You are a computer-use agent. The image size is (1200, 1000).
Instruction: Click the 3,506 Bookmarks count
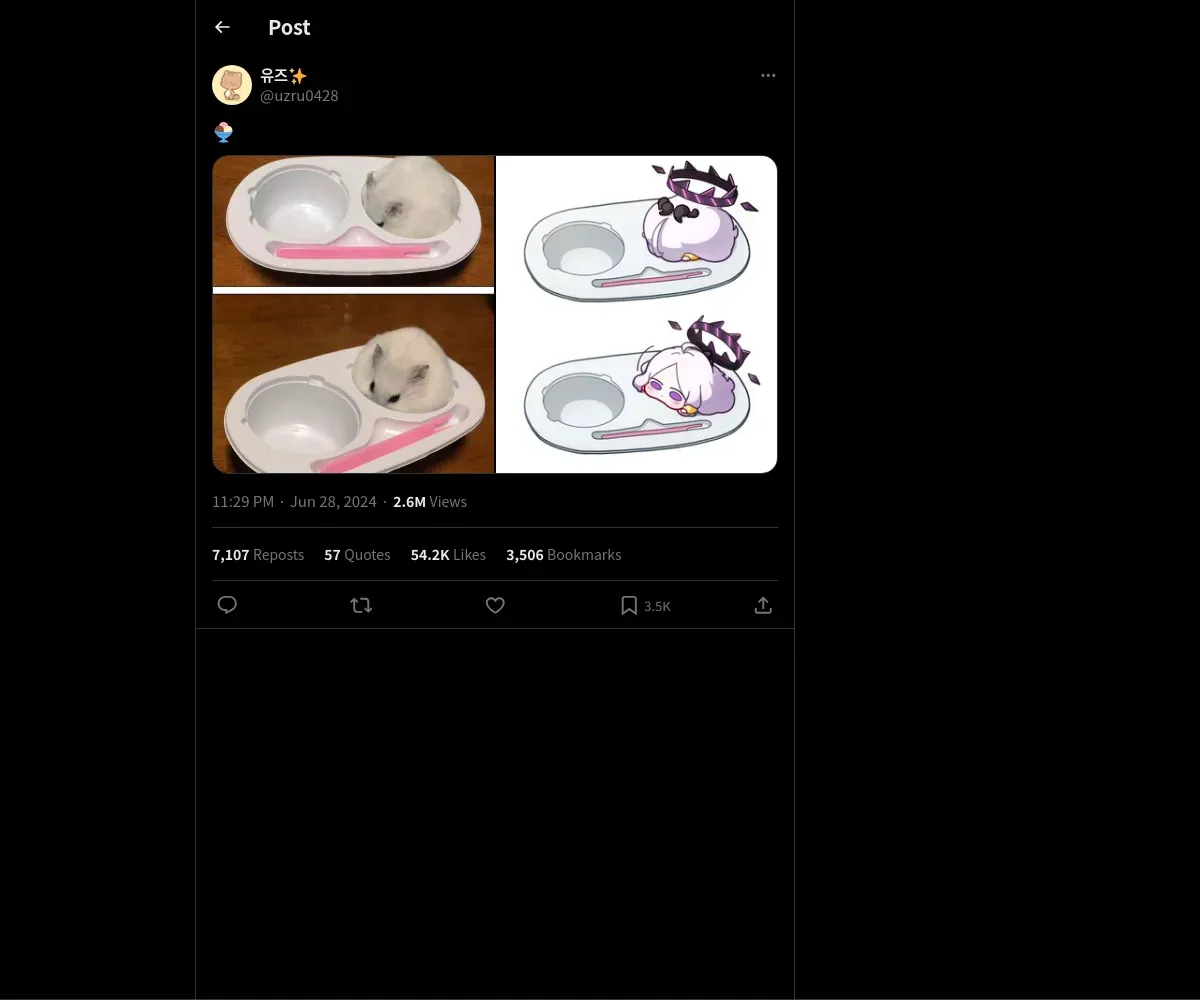pyautogui.click(x=563, y=555)
